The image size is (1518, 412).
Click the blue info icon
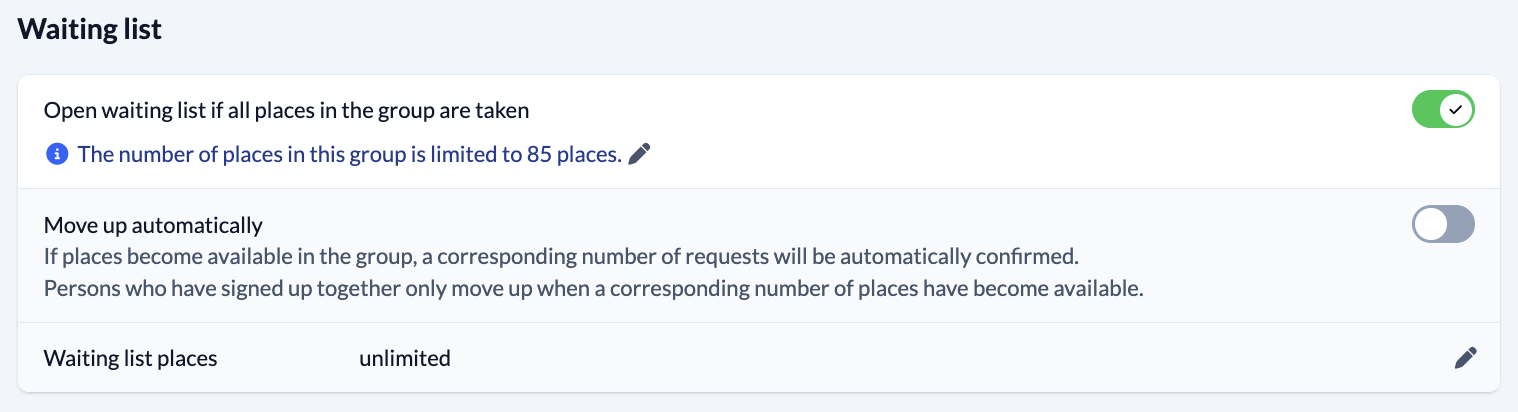pos(57,155)
